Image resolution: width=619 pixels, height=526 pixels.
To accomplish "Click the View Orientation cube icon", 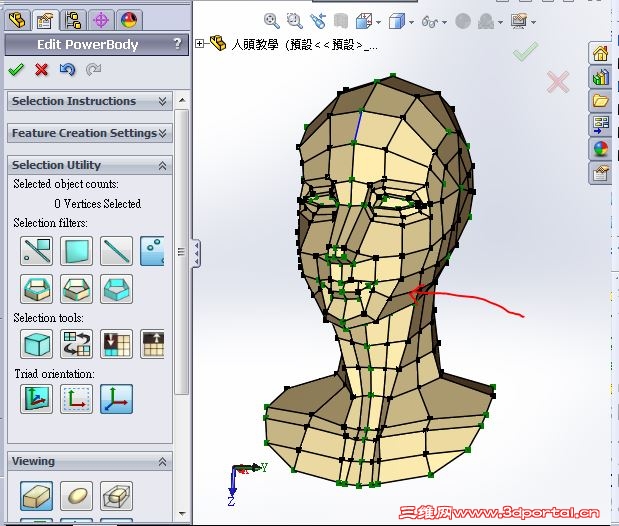I will pos(364,21).
